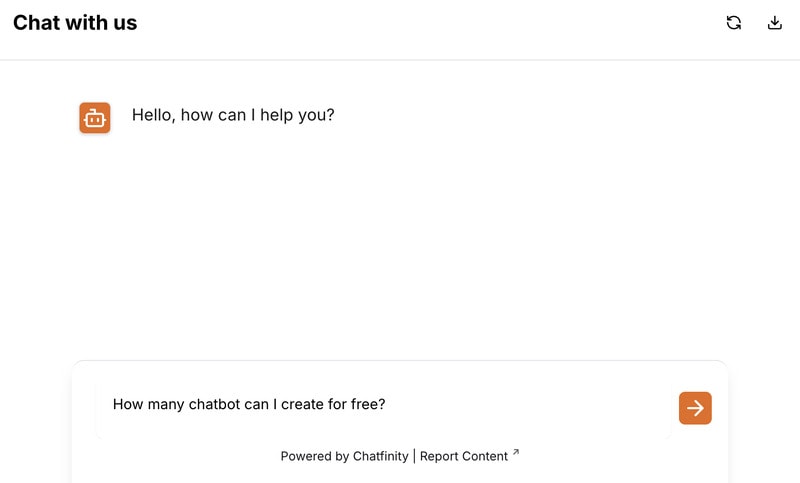This screenshot has width=800, height=483.
Task: Click the external-link arrow beside Report Content
Action: [516, 453]
